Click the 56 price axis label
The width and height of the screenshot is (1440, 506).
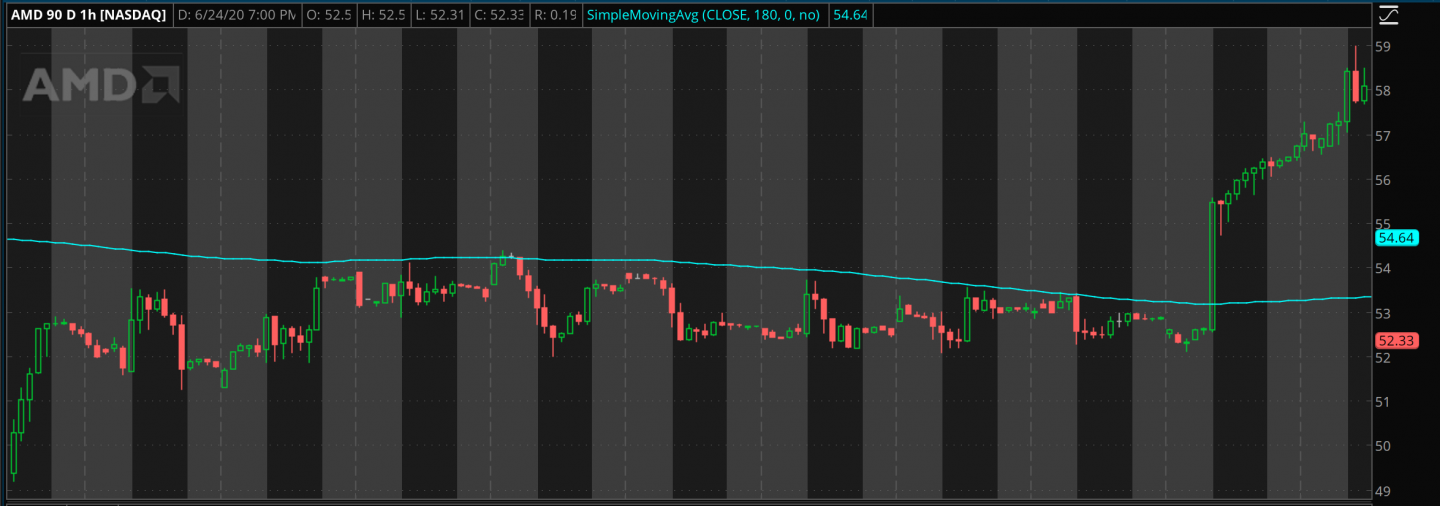tap(1384, 180)
